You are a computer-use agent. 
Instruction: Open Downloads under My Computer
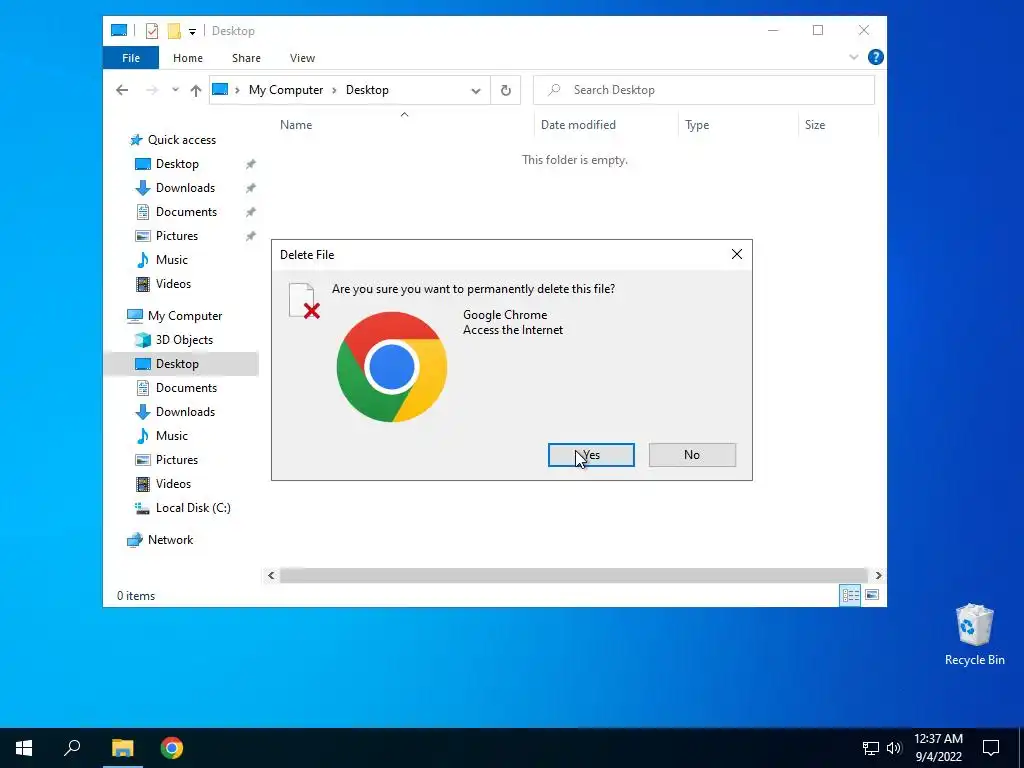[185, 412]
